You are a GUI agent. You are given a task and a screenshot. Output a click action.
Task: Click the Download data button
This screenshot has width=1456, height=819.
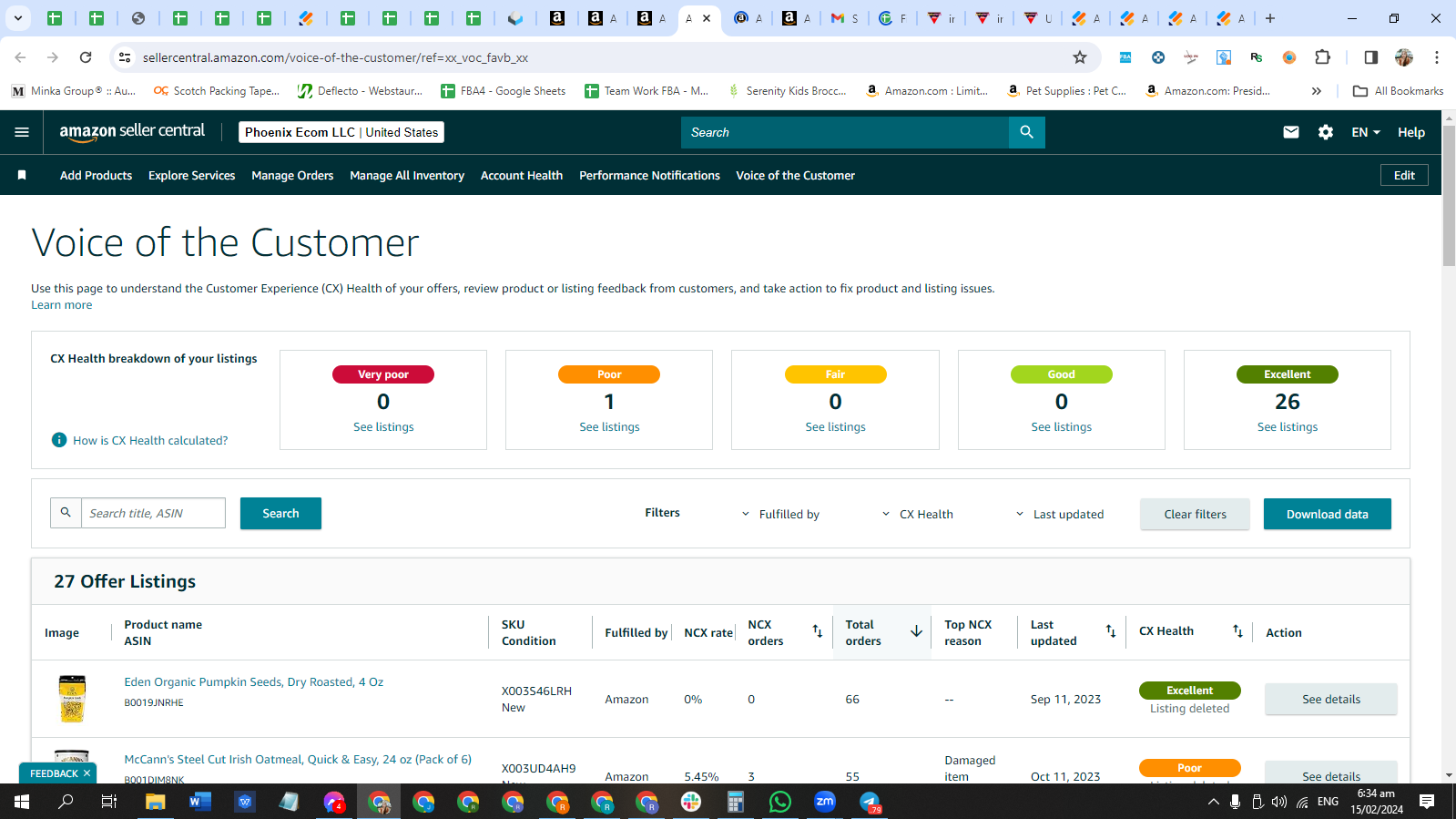[1327, 514]
